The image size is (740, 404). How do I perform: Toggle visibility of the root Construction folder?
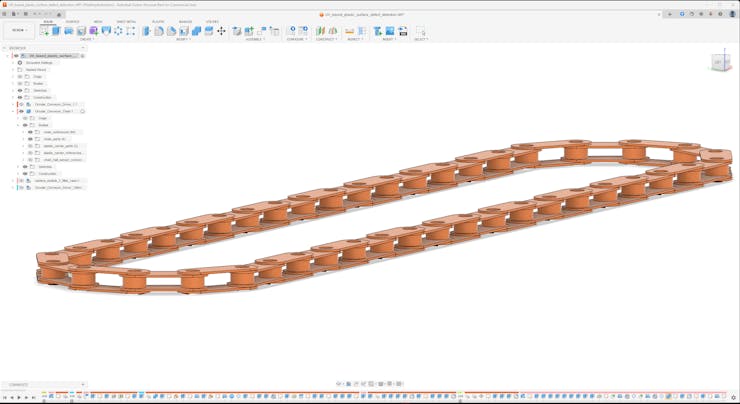point(20,98)
